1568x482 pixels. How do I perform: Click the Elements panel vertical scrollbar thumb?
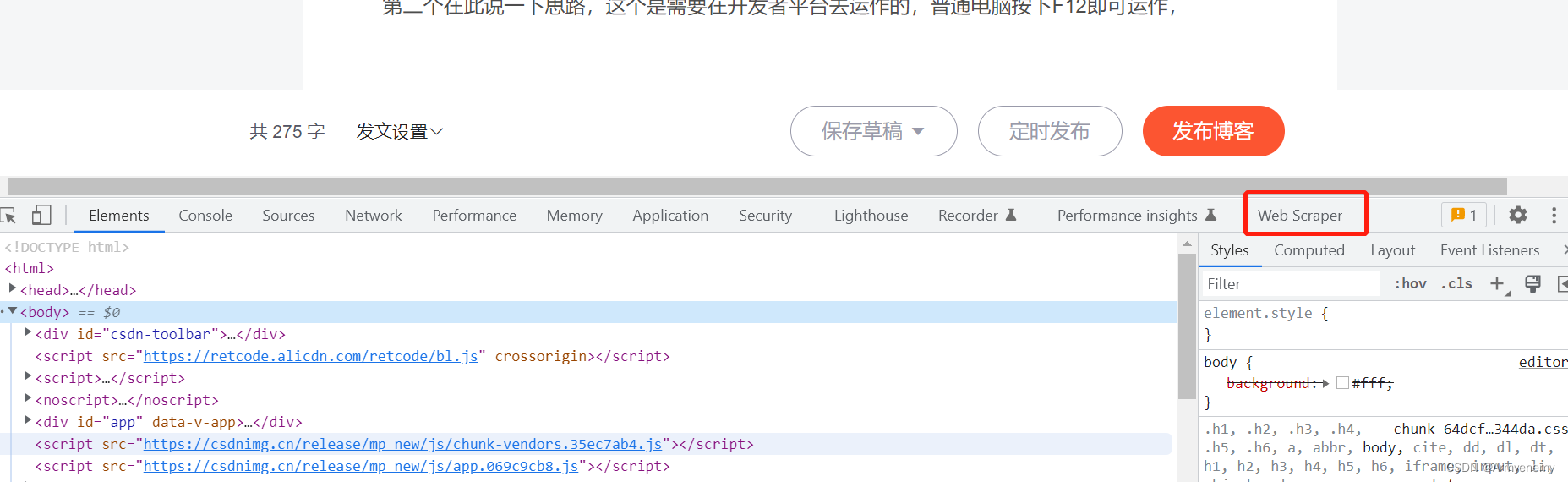1187,326
